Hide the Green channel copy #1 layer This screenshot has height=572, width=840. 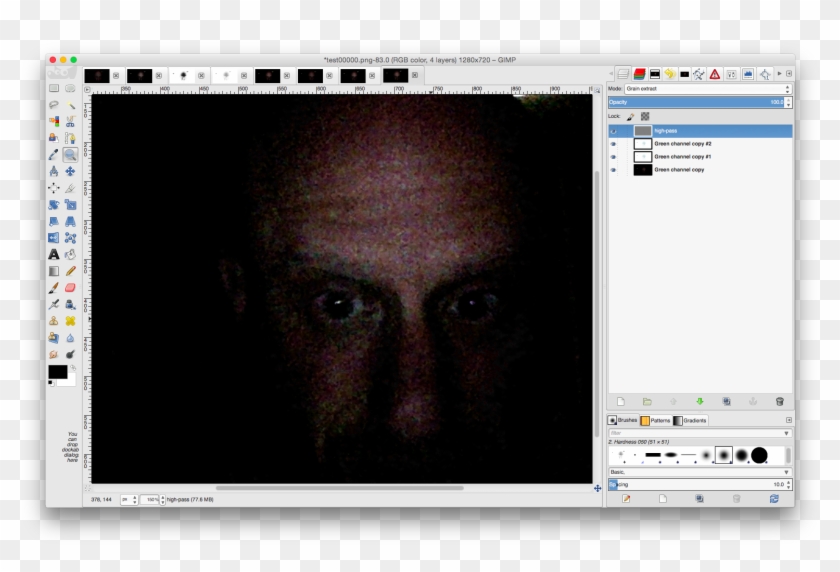pyautogui.click(x=613, y=157)
